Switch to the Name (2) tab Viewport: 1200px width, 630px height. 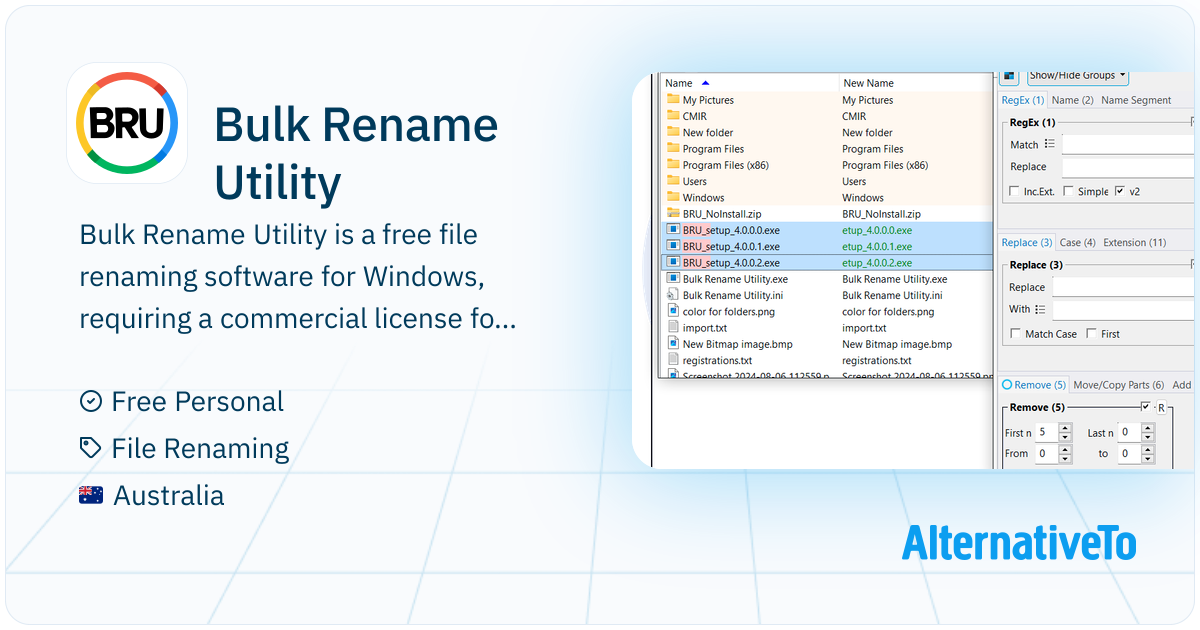[1072, 100]
